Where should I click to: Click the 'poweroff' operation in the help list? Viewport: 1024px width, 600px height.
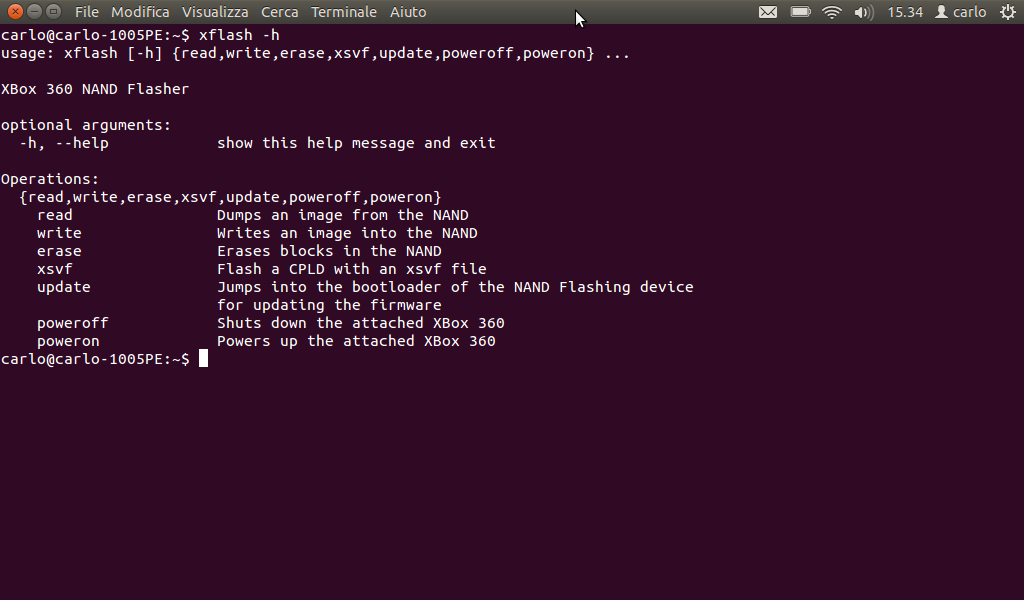point(72,323)
